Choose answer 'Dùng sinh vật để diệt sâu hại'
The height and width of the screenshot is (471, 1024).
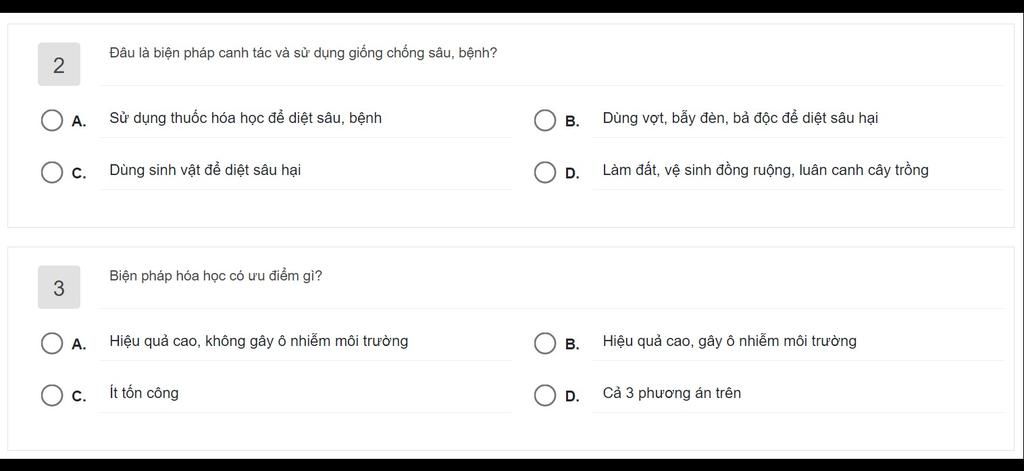tap(205, 171)
